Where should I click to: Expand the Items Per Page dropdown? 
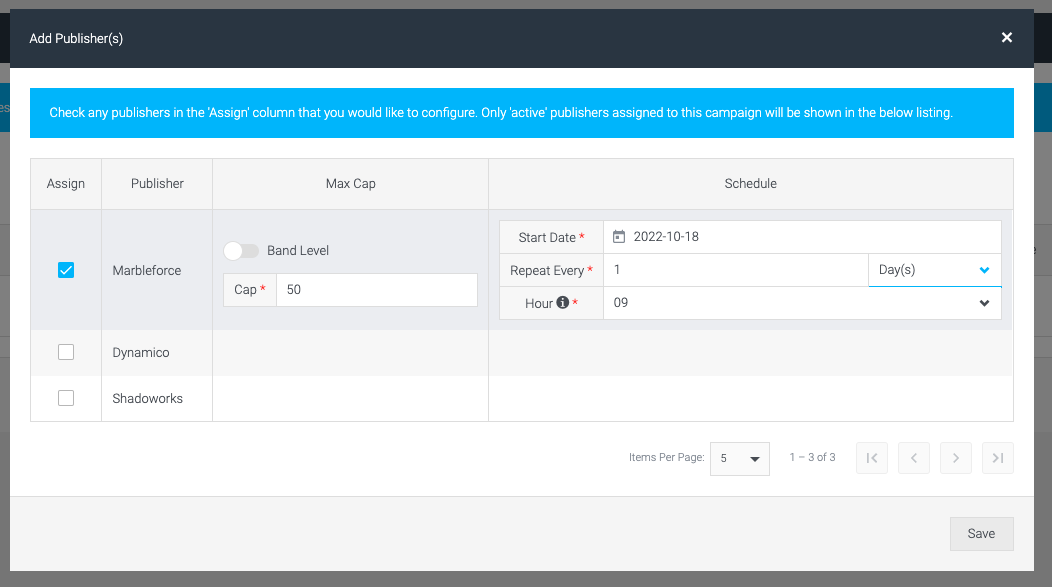(x=739, y=458)
